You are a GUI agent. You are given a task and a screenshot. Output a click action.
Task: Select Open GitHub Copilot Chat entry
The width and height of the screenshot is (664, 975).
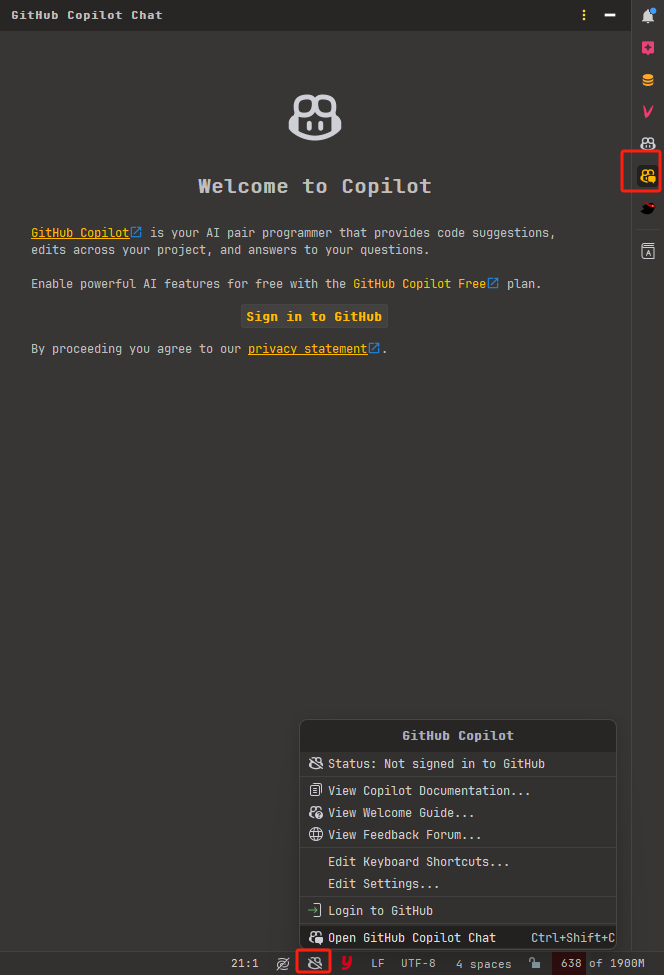click(458, 938)
